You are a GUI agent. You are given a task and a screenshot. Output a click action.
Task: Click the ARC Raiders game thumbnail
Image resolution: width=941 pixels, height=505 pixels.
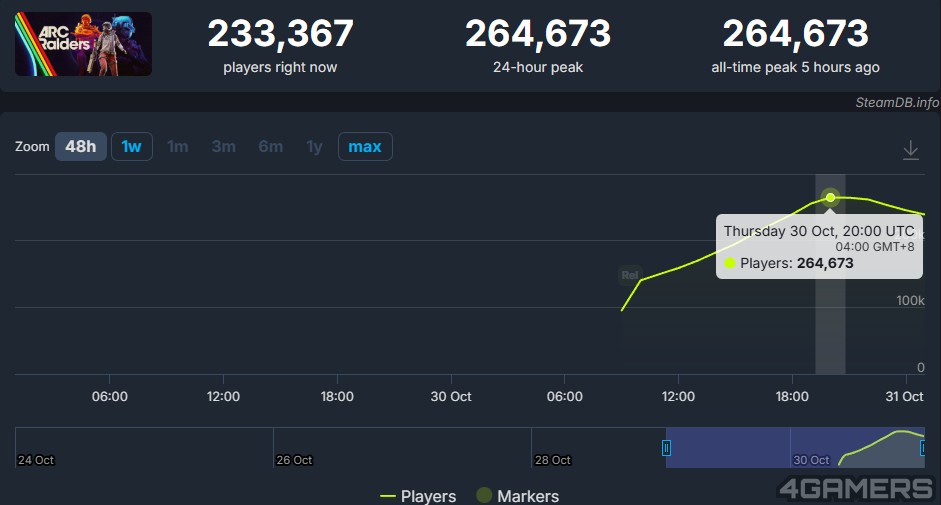click(83, 44)
